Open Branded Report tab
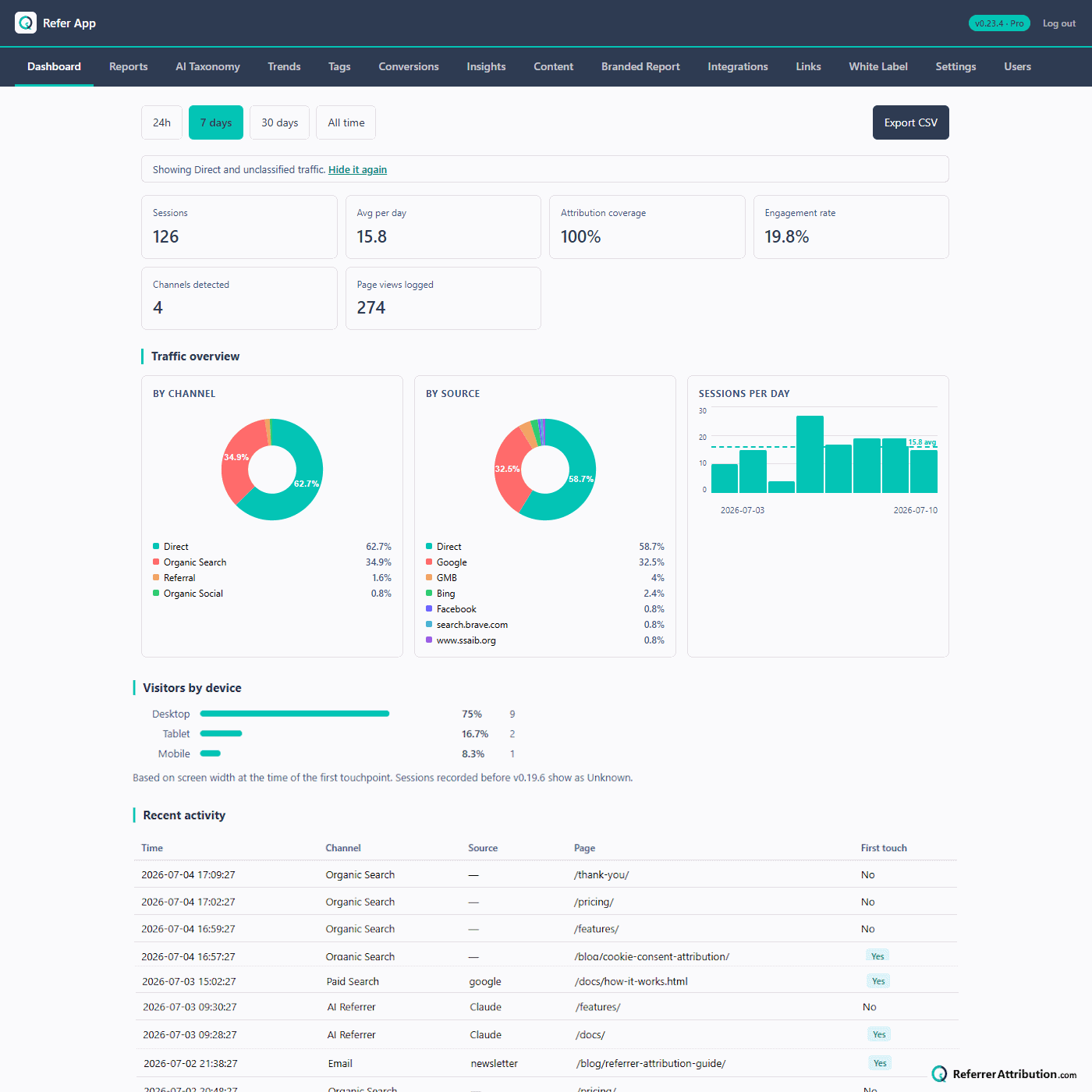 [x=640, y=66]
